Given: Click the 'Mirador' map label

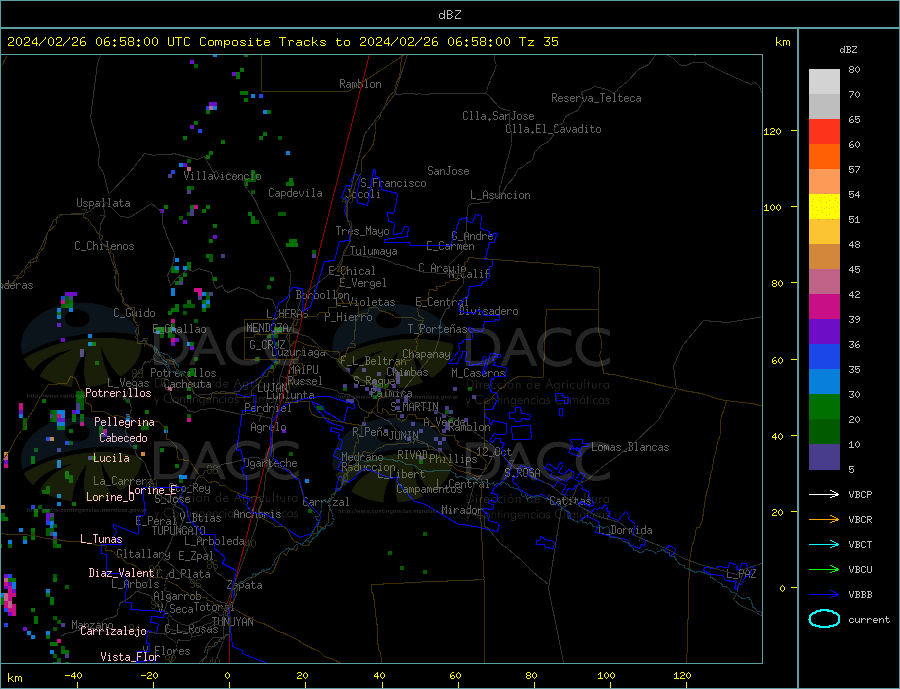Looking at the screenshot, I should click(462, 510).
